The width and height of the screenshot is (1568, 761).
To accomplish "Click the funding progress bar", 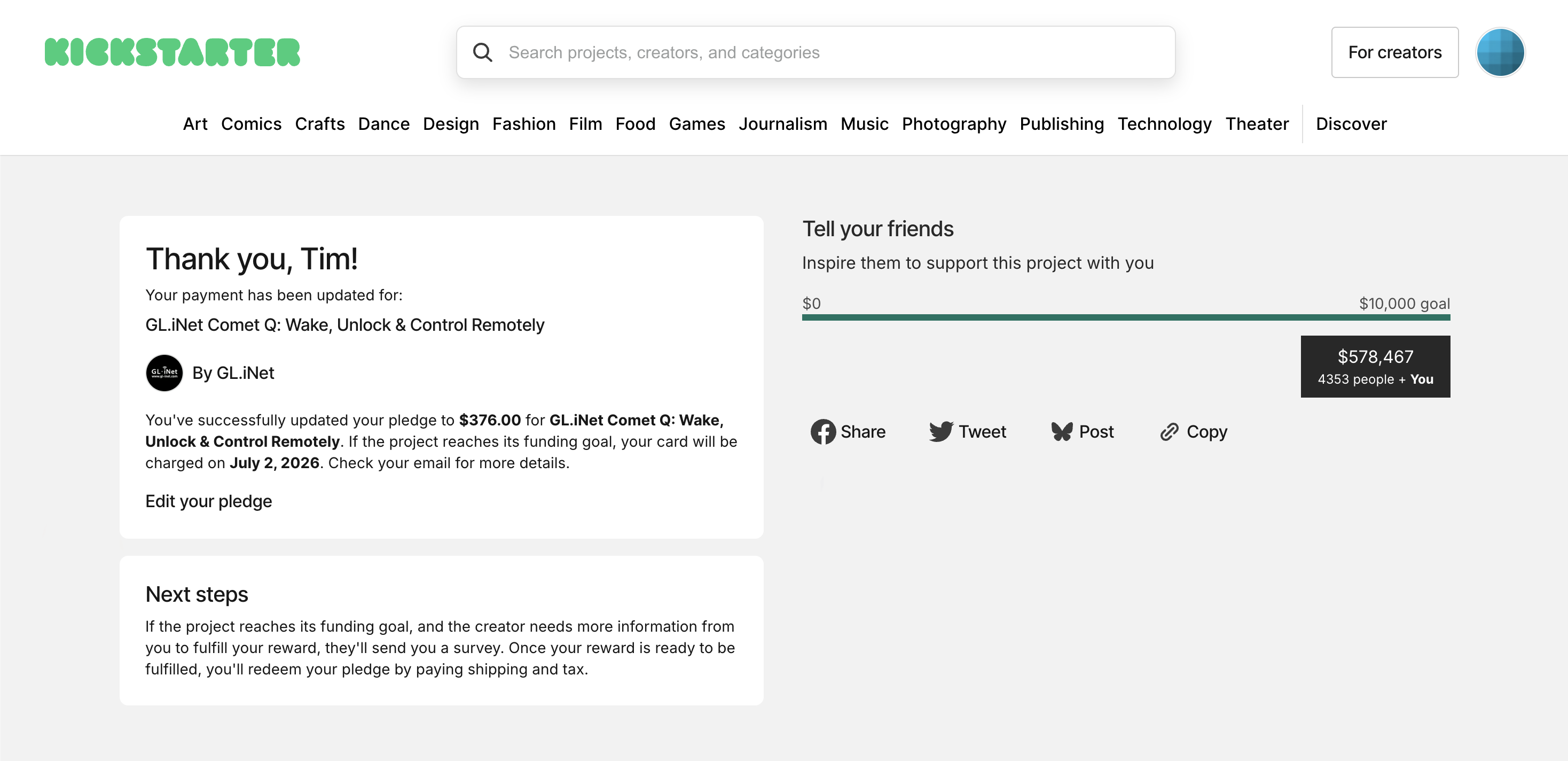I will point(1126,317).
